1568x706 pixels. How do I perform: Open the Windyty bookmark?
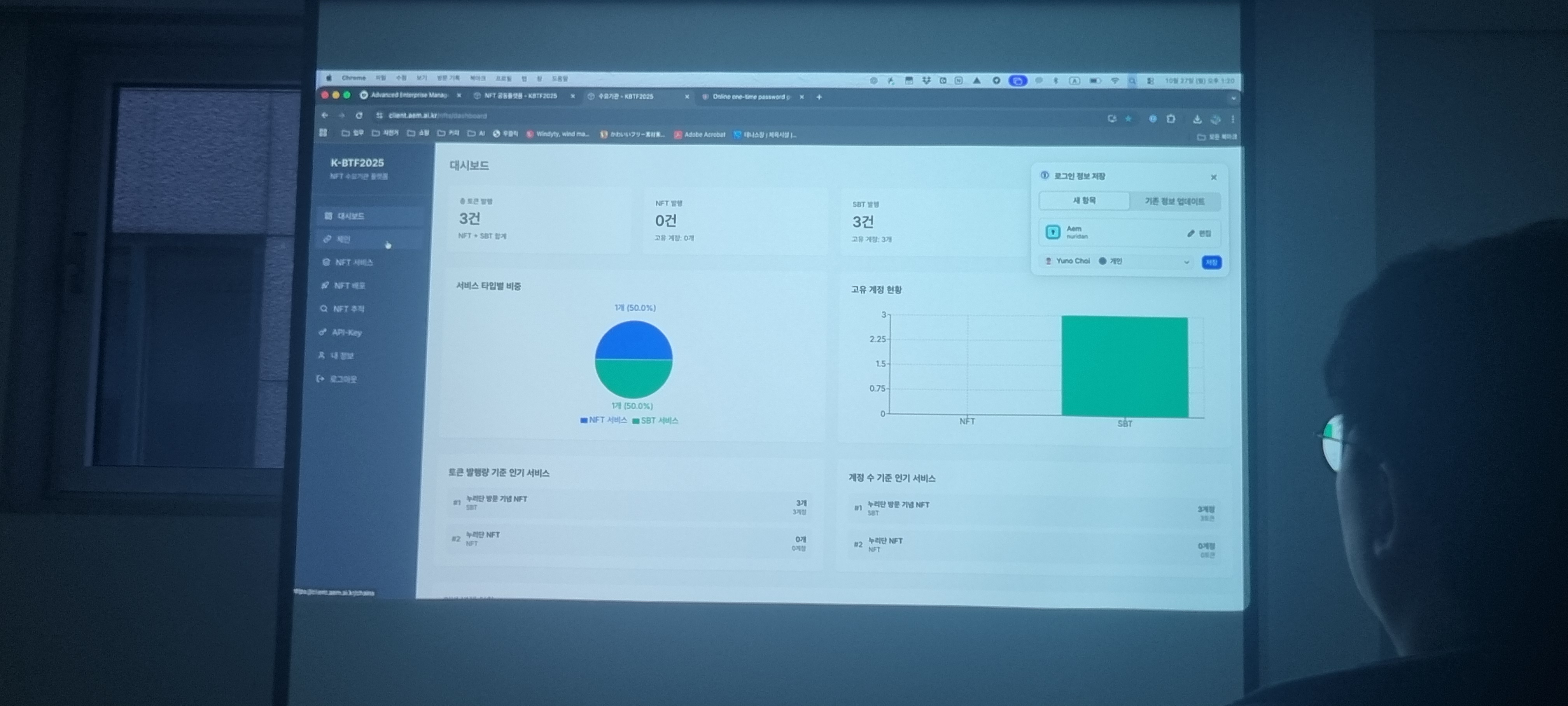[x=558, y=134]
